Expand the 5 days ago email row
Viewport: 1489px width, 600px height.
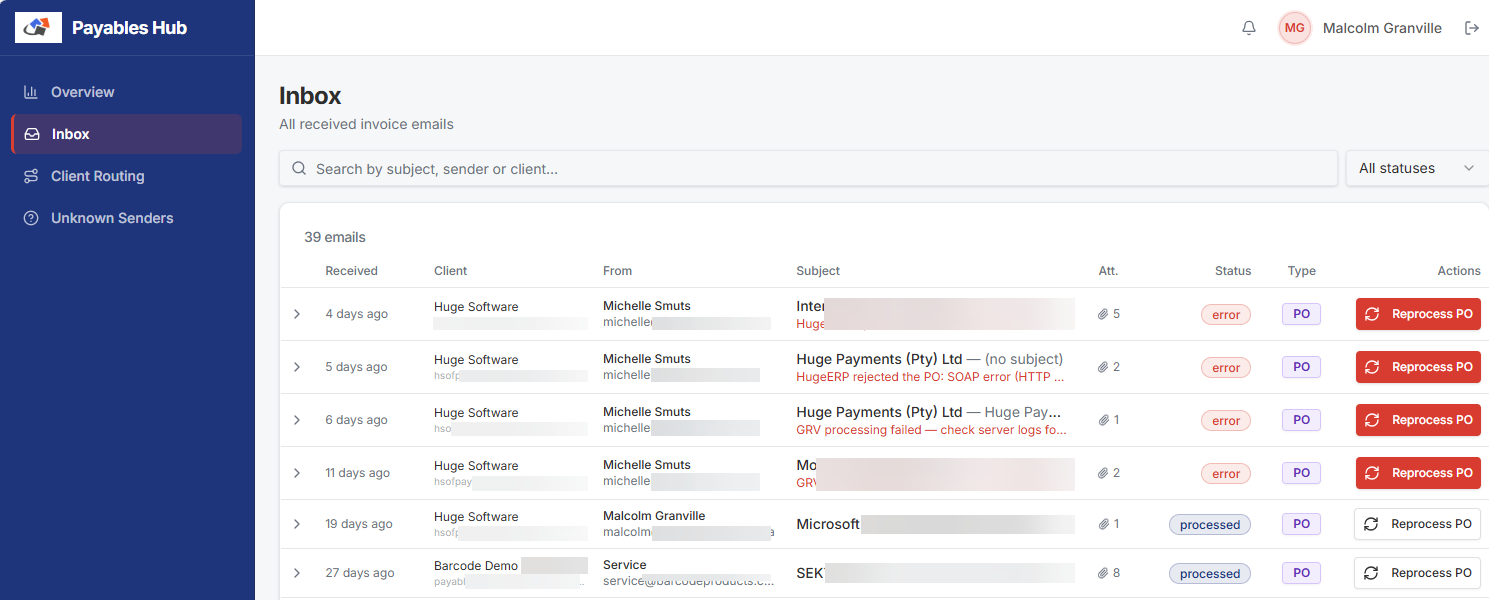tap(297, 367)
